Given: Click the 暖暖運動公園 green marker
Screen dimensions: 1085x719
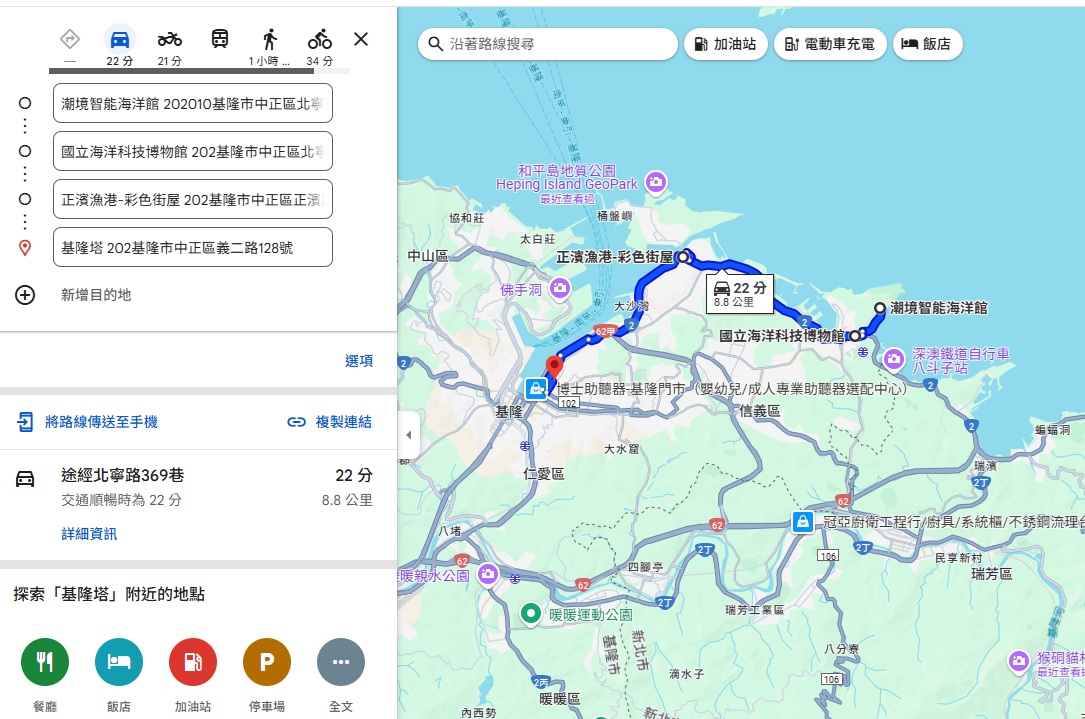Looking at the screenshot, I should [531, 613].
